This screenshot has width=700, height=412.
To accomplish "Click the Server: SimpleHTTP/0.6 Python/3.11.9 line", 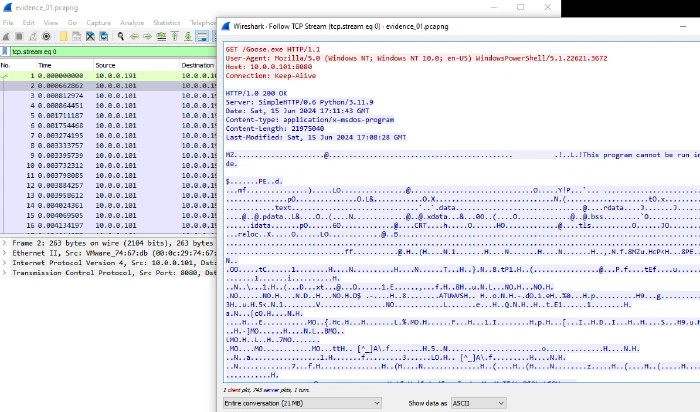I will [x=299, y=102].
